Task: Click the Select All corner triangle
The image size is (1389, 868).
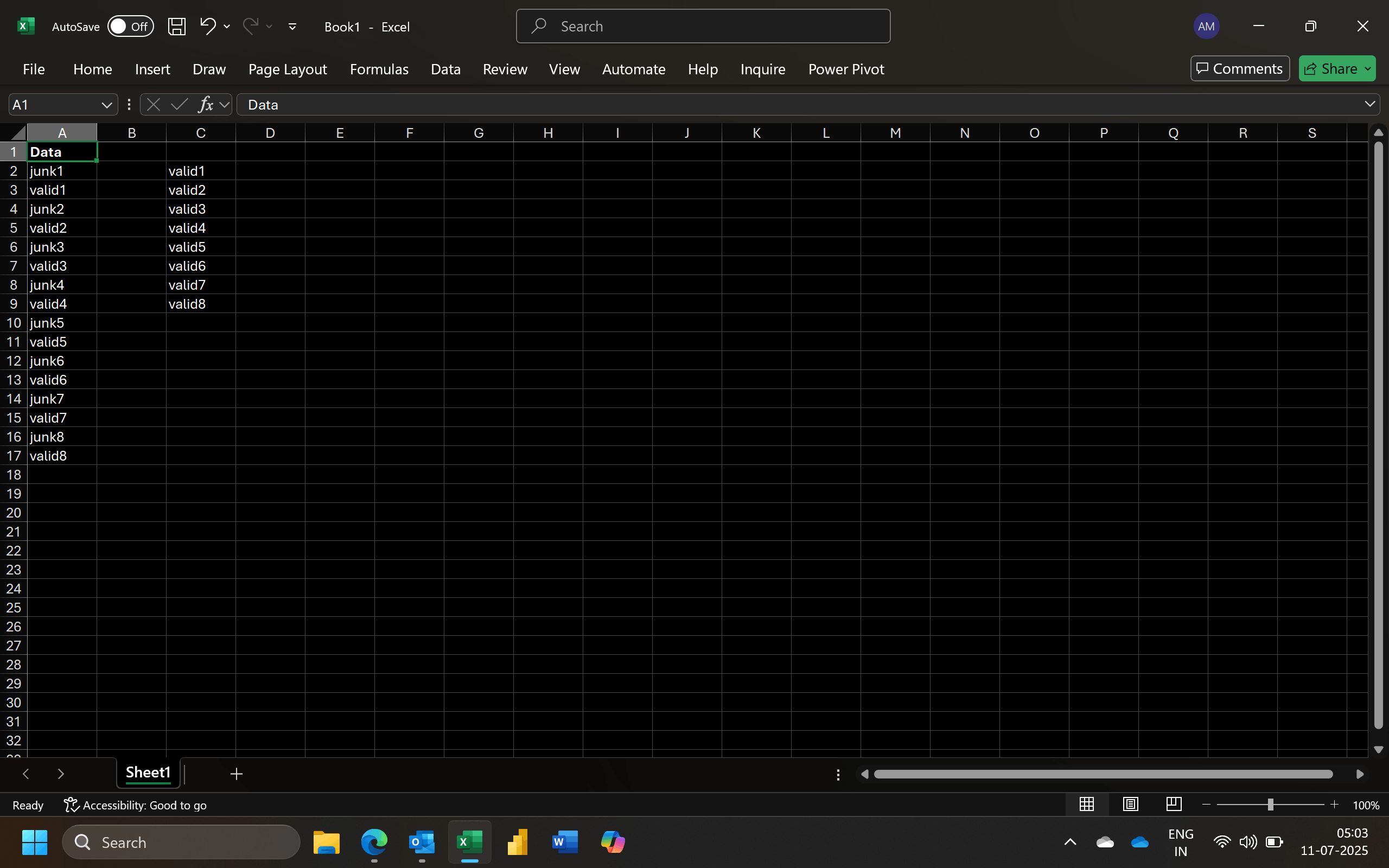Action: 18,133
